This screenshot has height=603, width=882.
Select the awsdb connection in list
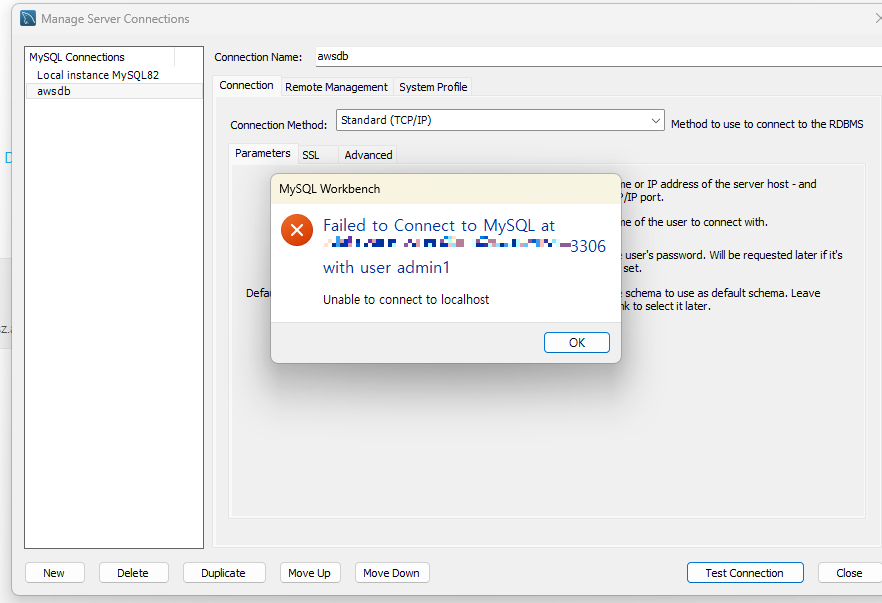[114, 91]
